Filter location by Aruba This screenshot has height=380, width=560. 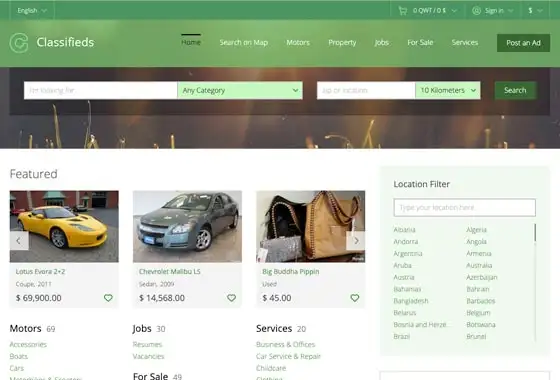402,265
